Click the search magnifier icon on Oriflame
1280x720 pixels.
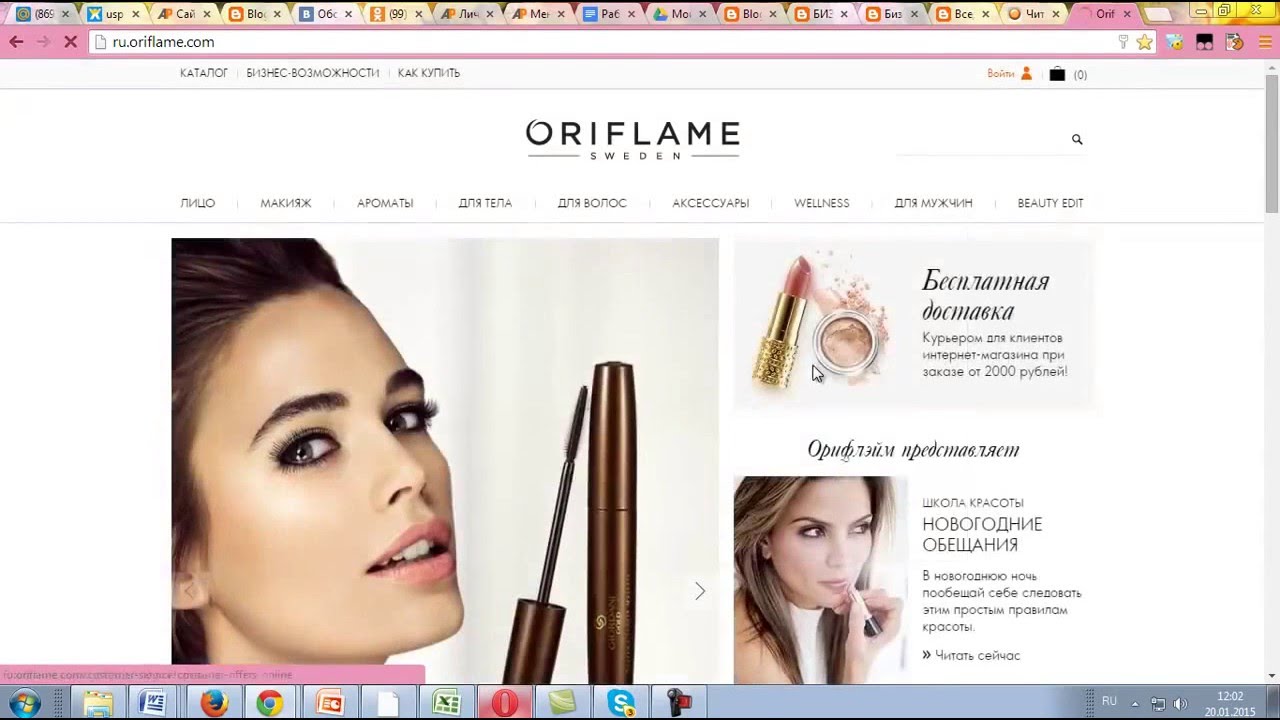[x=1077, y=139]
